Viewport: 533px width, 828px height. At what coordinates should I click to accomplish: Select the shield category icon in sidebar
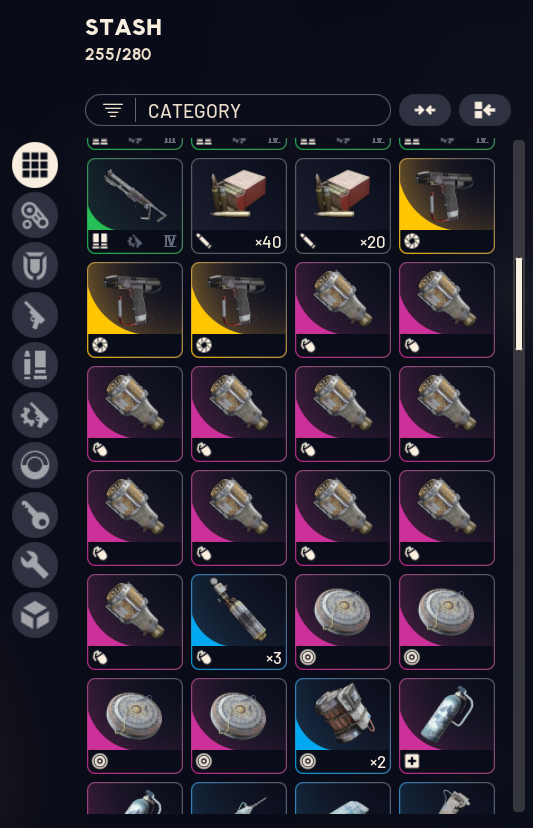pos(35,265)
